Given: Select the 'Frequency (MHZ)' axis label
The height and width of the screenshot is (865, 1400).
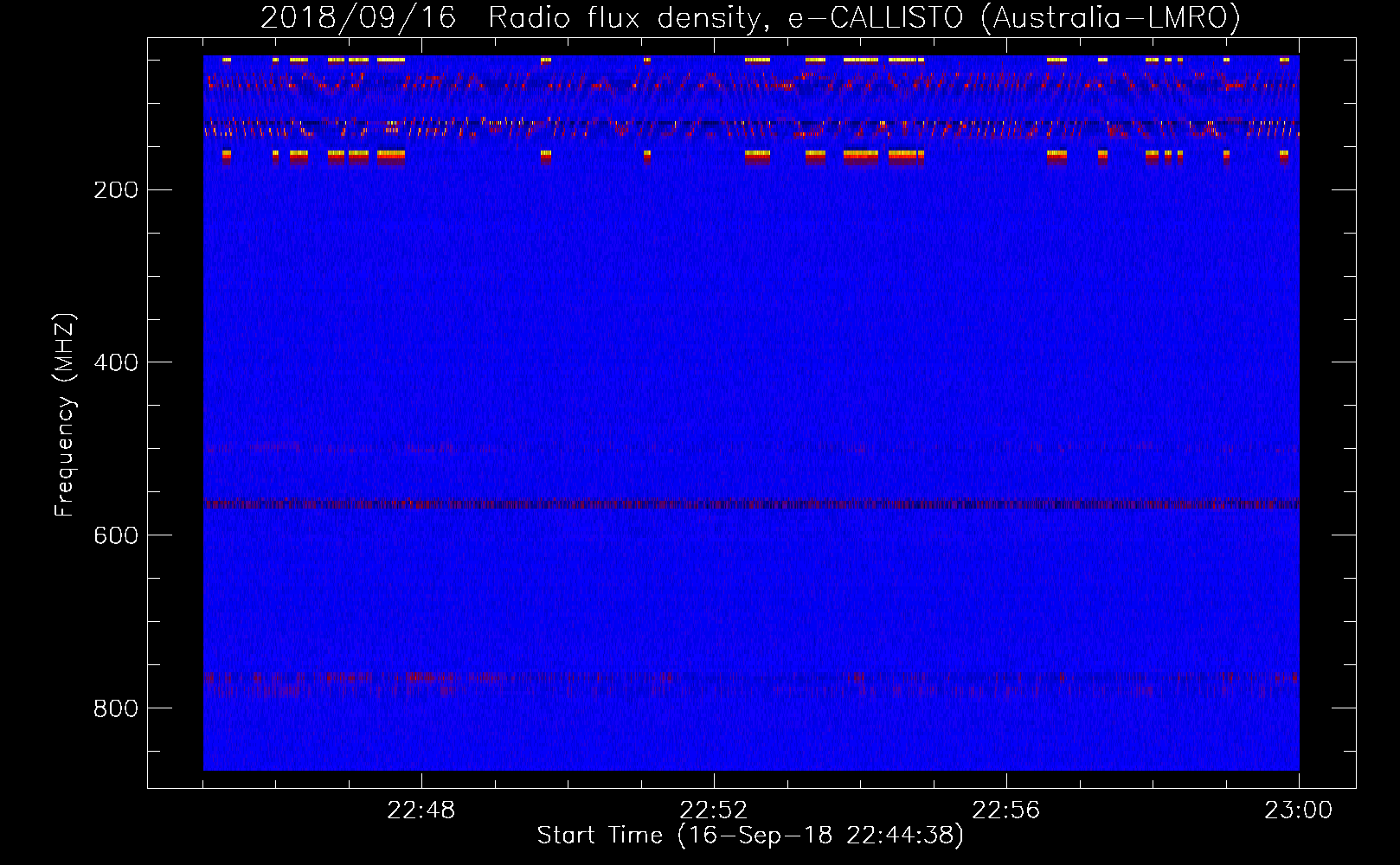Looking at the screenshot, I should 65,415.
